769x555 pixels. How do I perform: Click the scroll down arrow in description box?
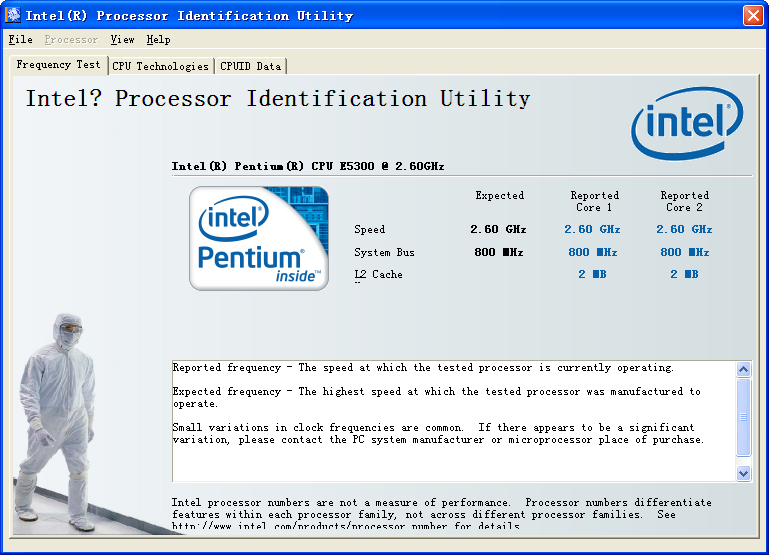click(x=743, y=473)
